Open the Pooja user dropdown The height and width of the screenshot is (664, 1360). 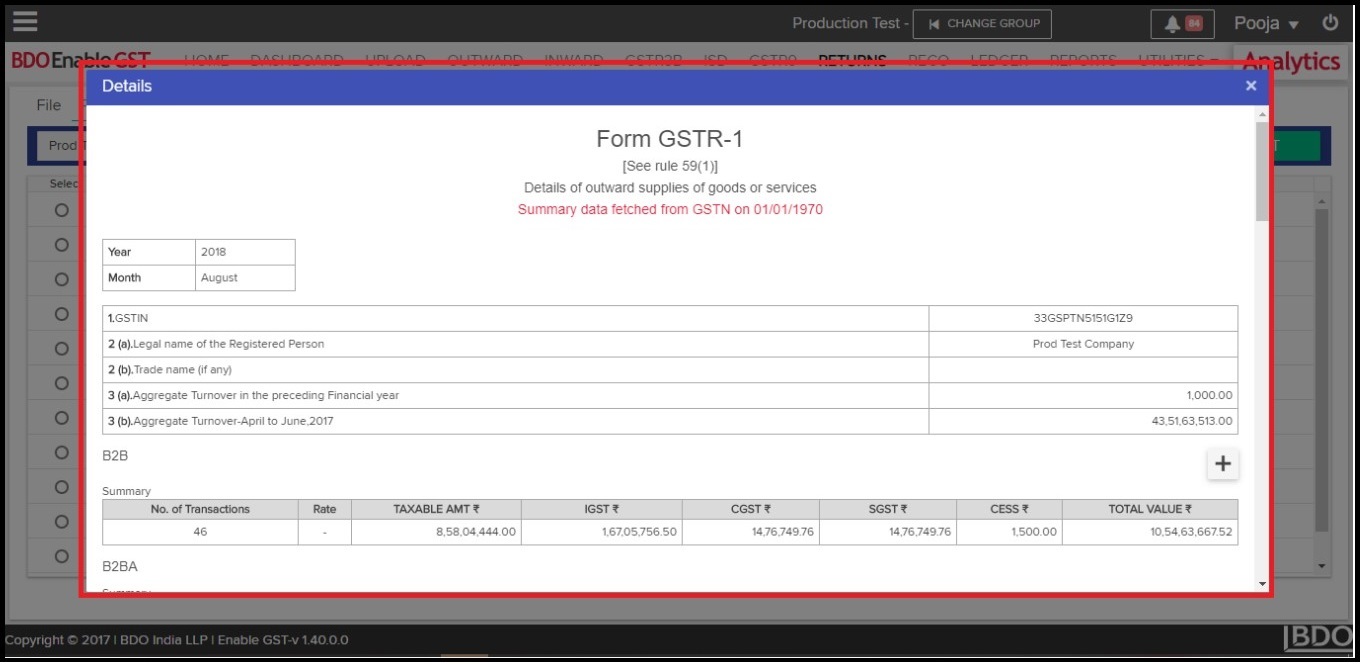(1266, 23)
